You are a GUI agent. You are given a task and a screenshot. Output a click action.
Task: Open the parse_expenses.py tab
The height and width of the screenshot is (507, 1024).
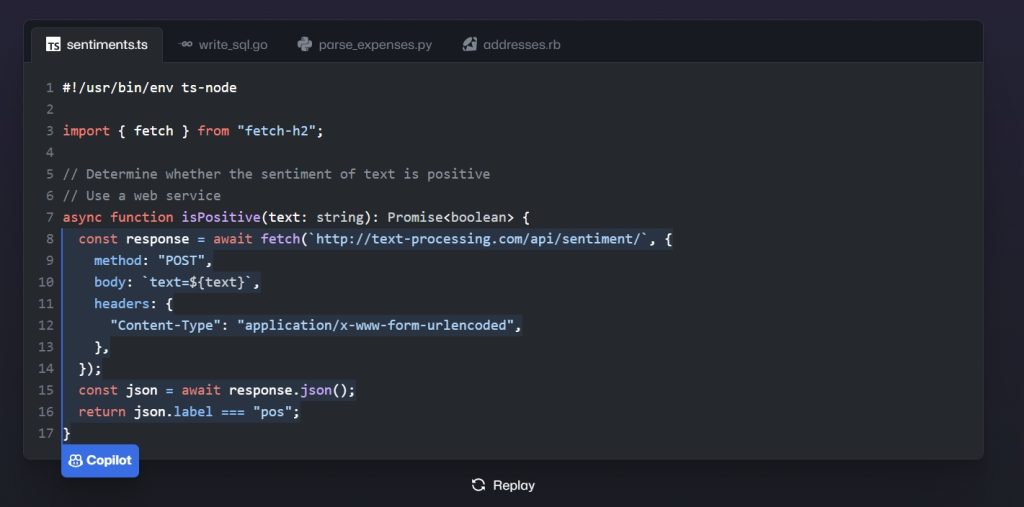click(x=364, y=45)
